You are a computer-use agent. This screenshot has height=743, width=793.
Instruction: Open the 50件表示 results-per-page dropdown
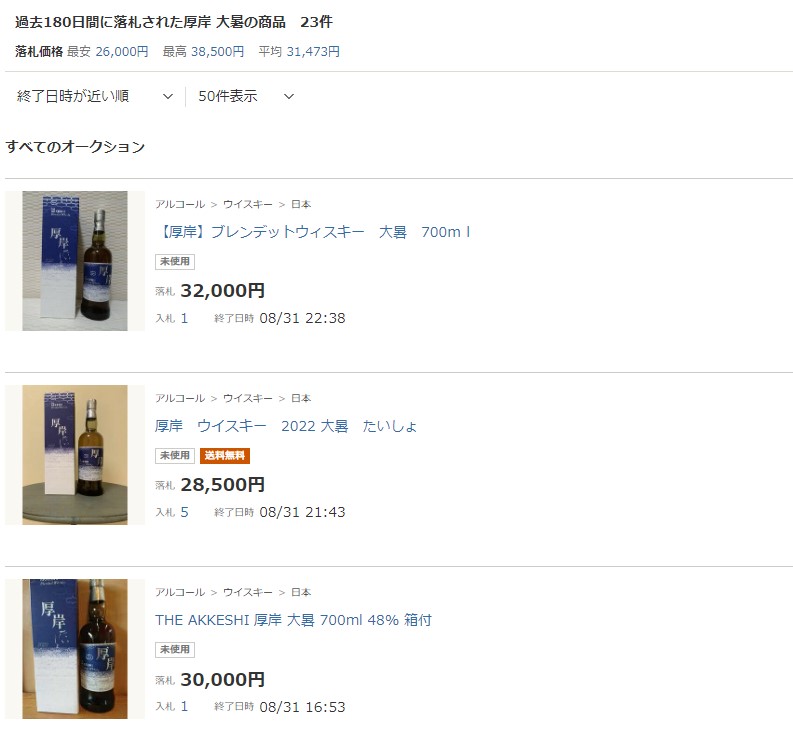coord(246,96)
